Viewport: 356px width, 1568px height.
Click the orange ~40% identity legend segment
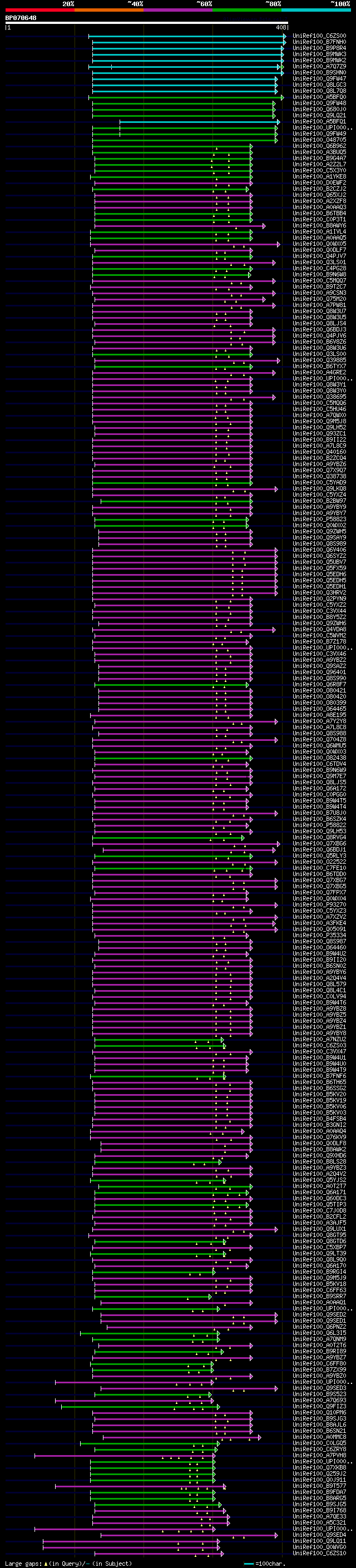point(110,10)
